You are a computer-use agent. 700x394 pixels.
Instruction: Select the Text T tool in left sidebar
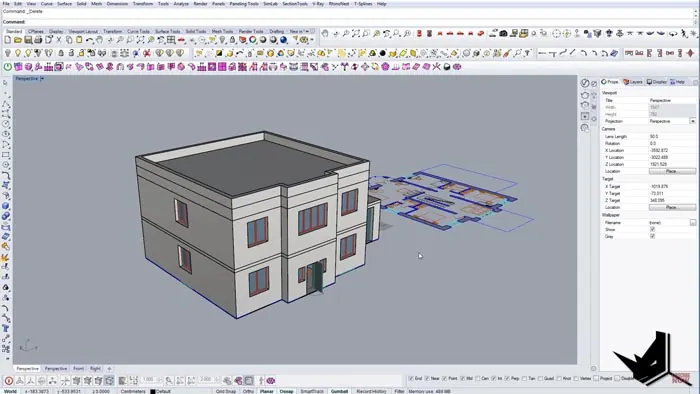pyautogui.click(x=5, y=329)
